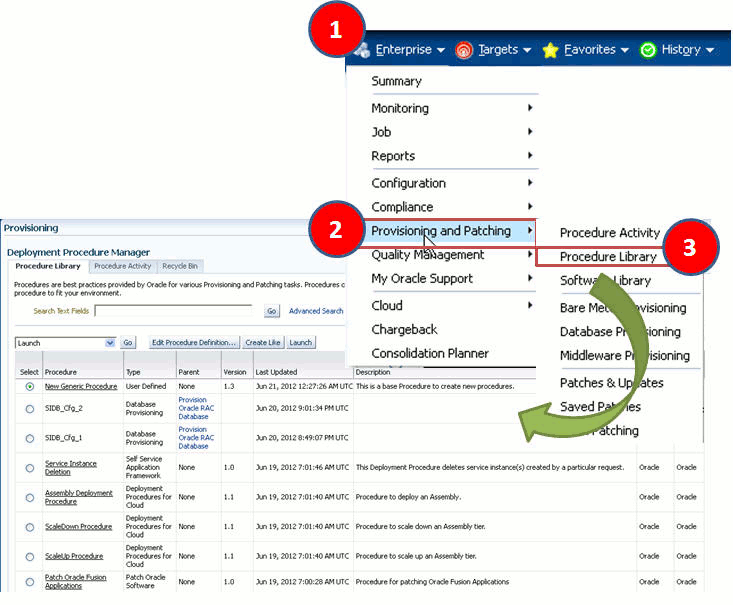
Task: Open SIDB_Cfg_1 parent Provision Oracle RAC link
Action: point(196,438)
